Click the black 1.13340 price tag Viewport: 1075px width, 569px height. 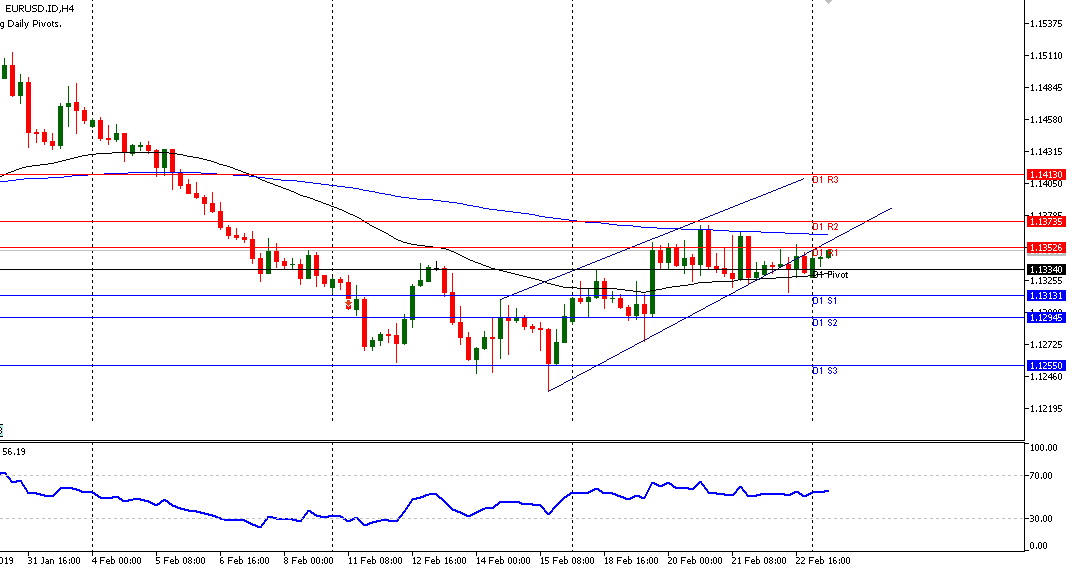click(1046, 269)
